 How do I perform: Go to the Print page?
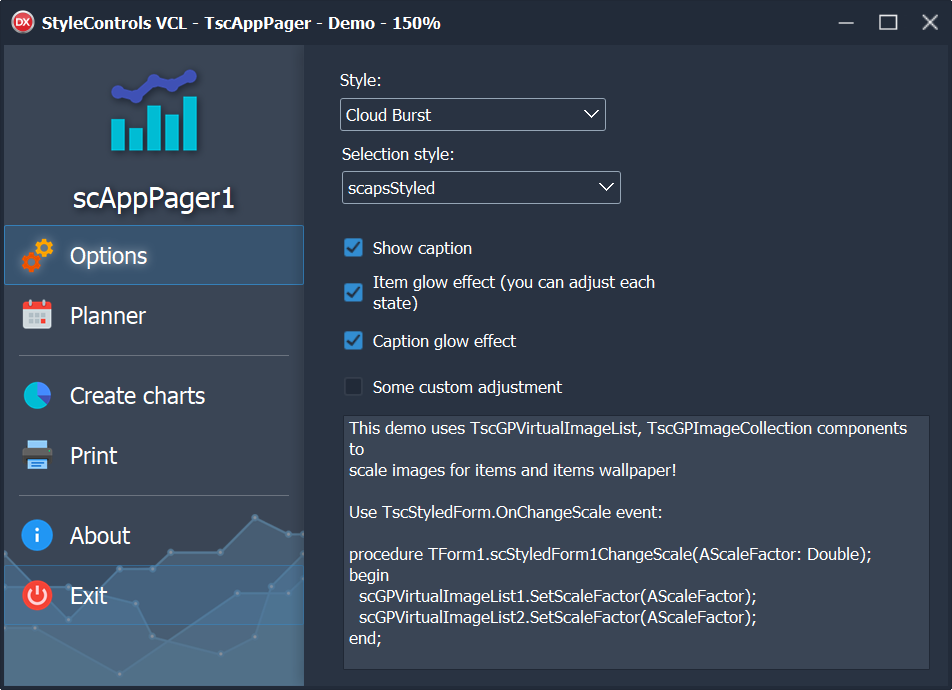(x=154, y=456)
